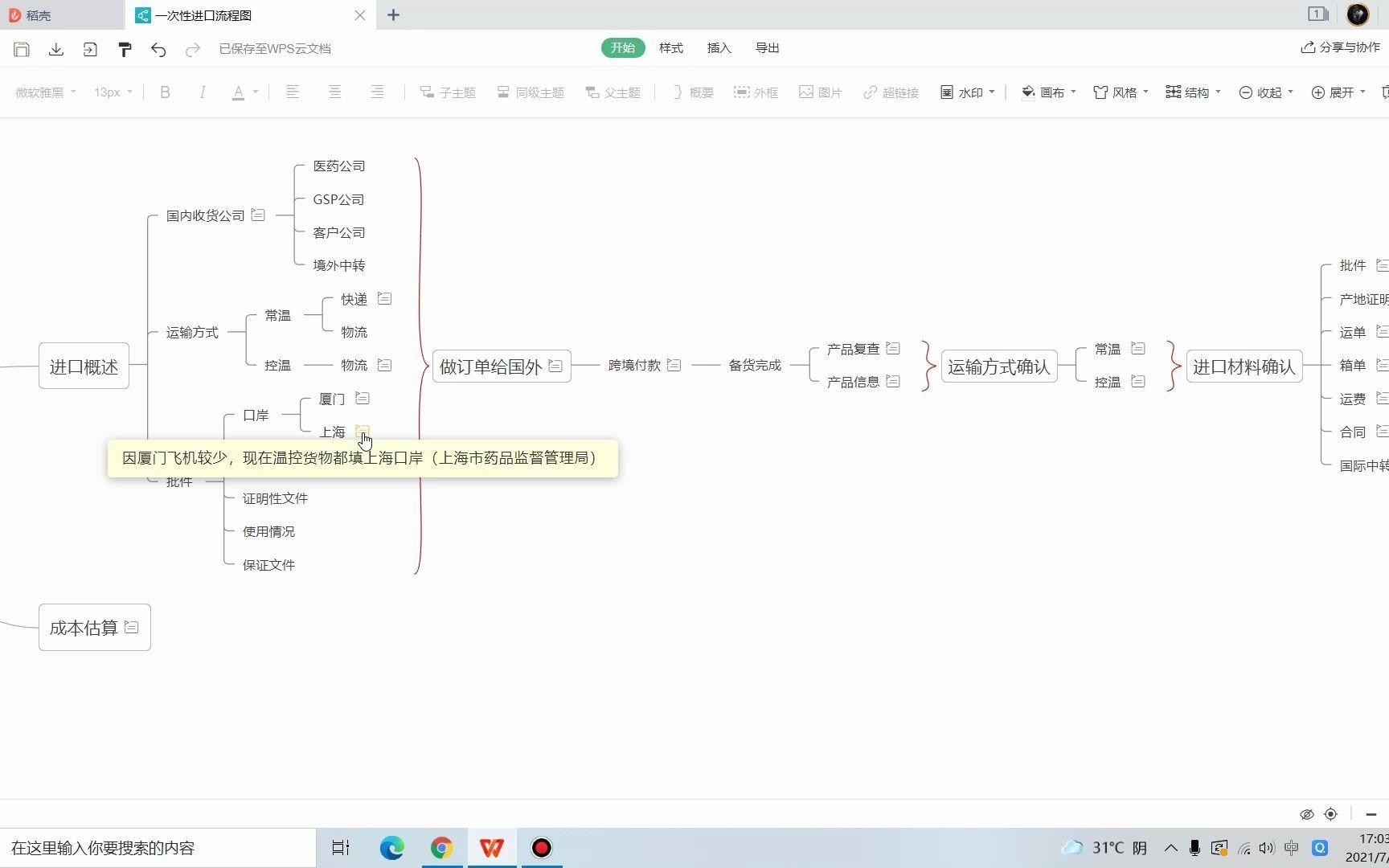This screenshot has width=1389, height=868.
Task: Click the locate-center target icon
Action: tap(1331, 814)
